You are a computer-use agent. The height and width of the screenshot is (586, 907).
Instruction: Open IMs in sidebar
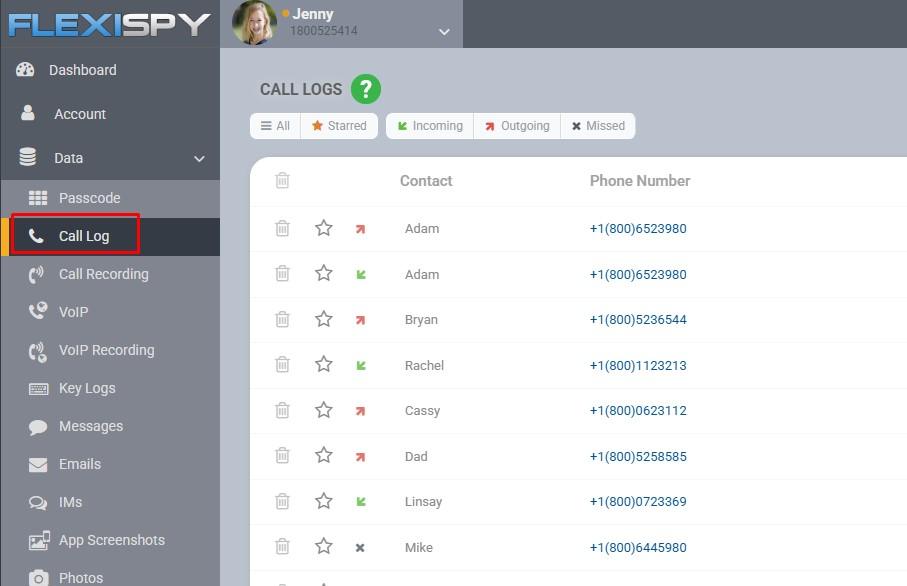pos(70,502)
